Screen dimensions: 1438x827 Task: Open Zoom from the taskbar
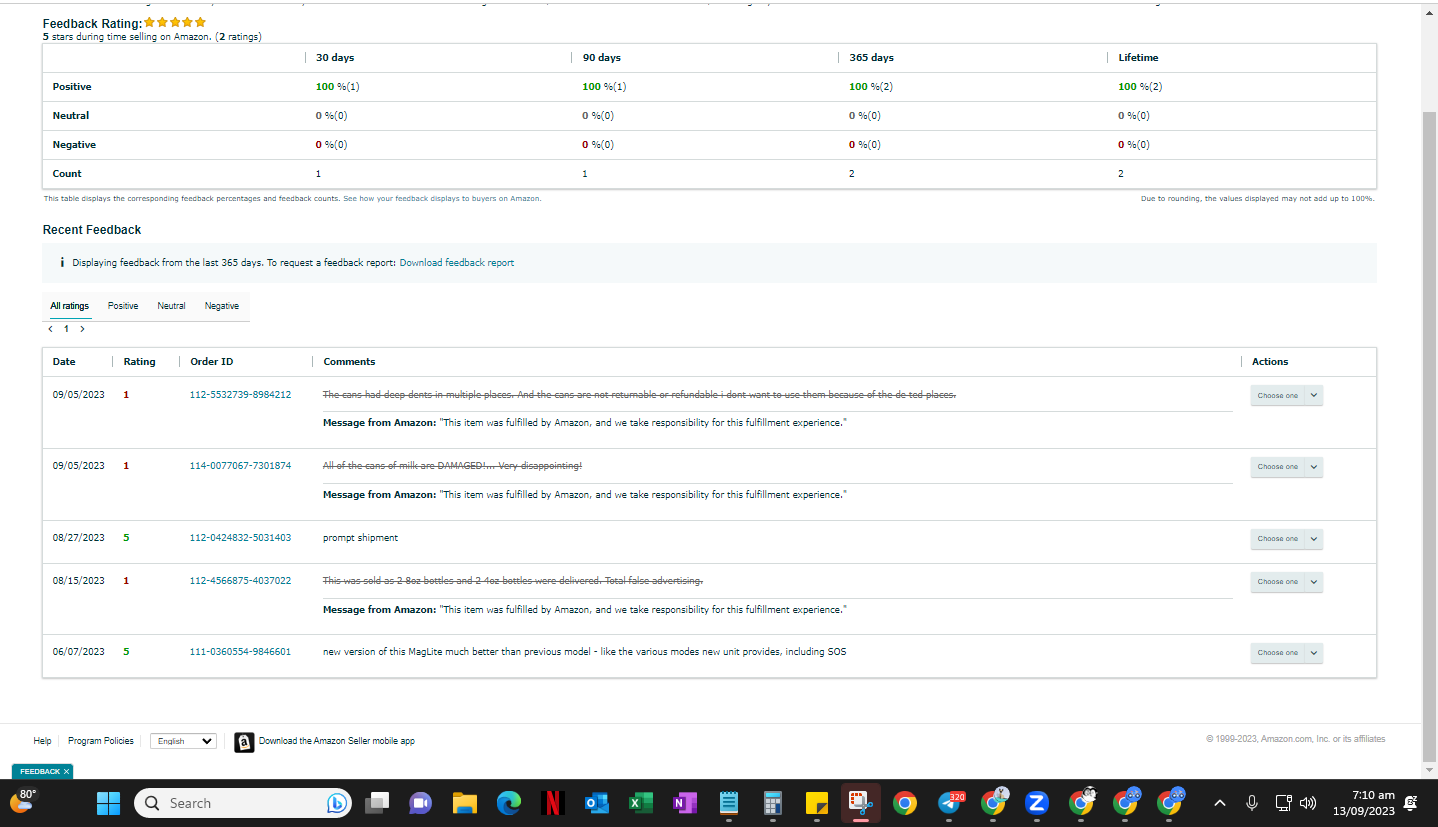coord(1037,803)
